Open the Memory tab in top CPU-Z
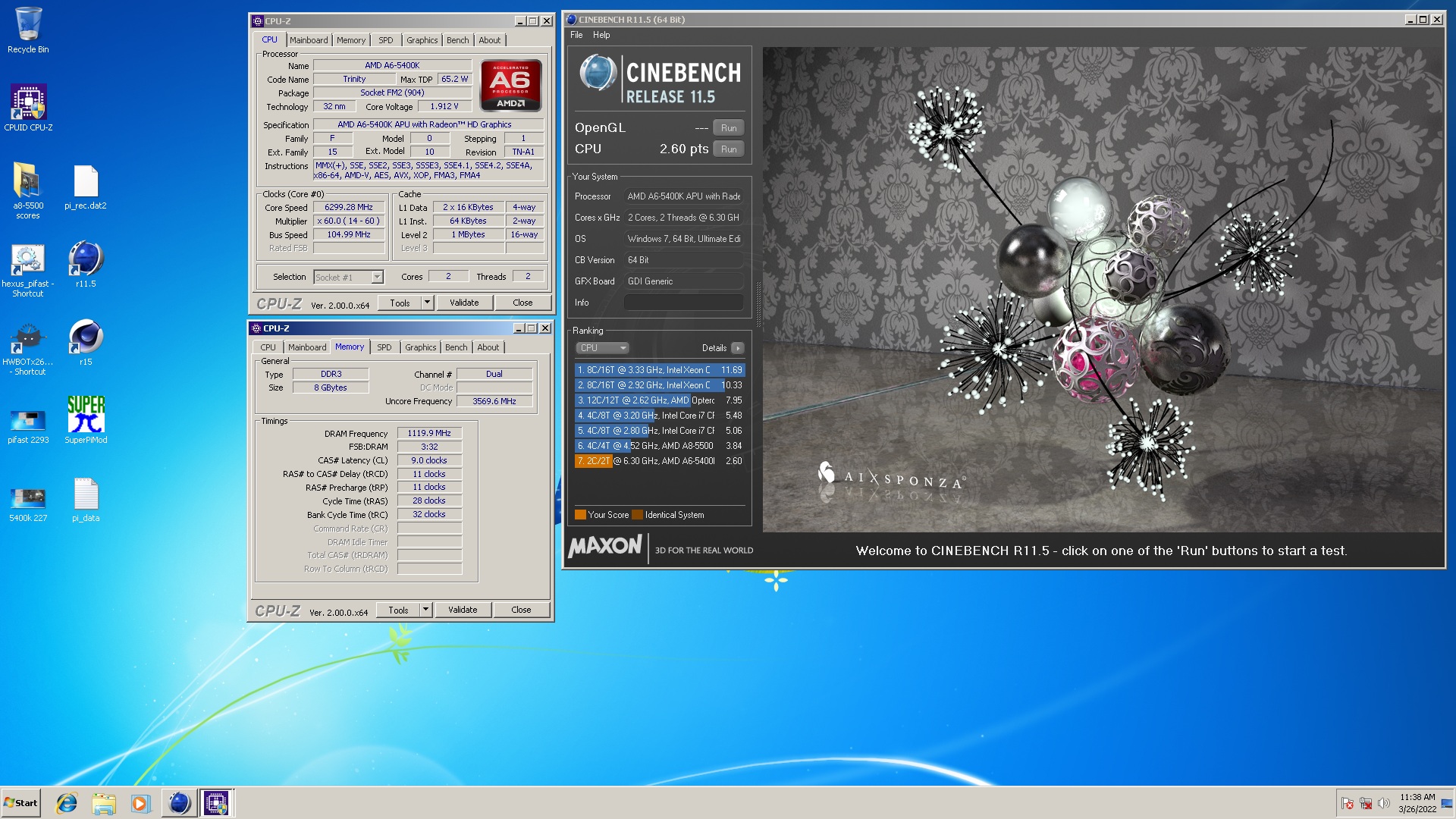Viewport: 1456px width, 819px height. [x=351, y=40]
